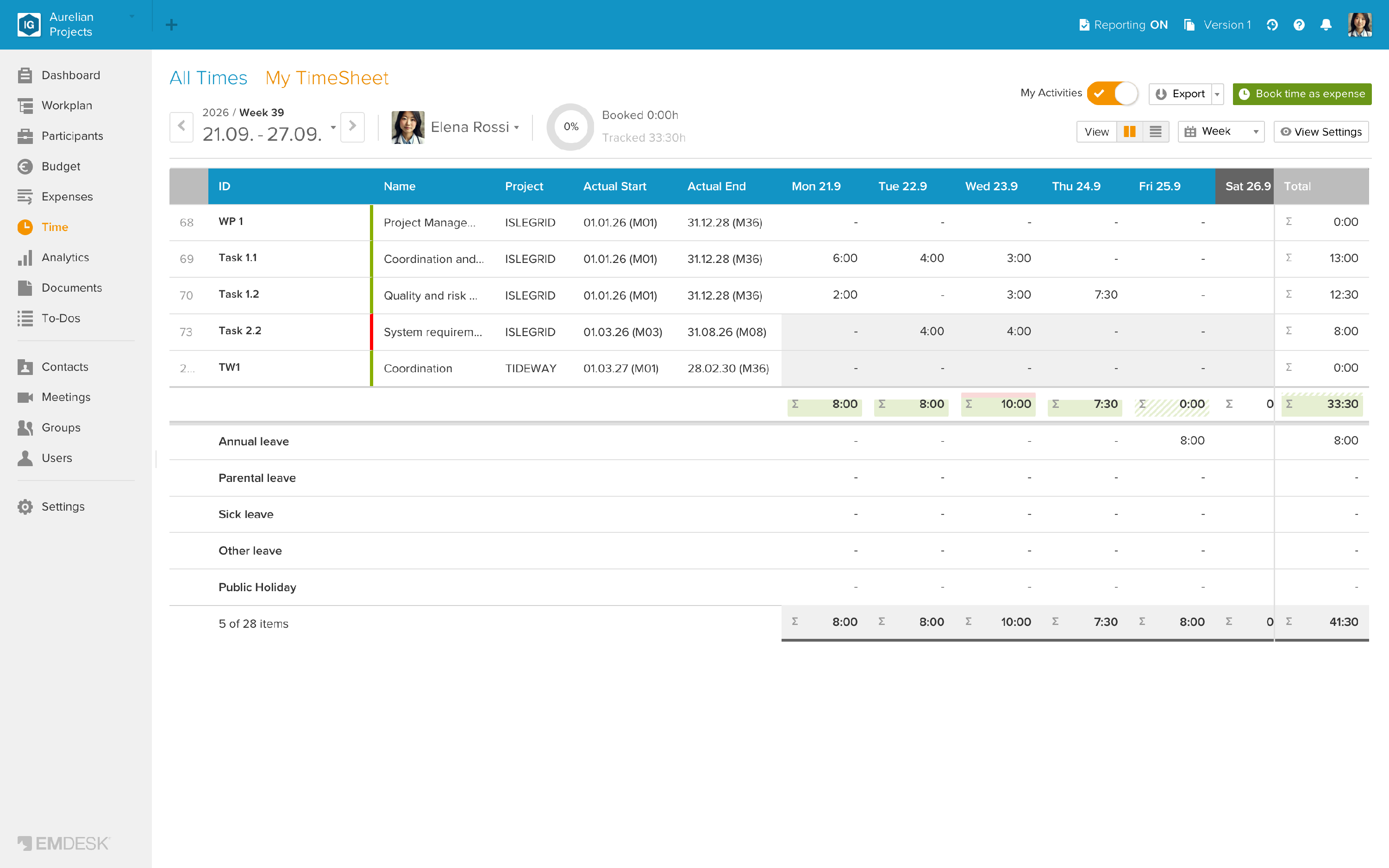The height and width of the screenshot is (868, 1389).
Task: Open Version 1 selector
Action: pos(1217,25)
